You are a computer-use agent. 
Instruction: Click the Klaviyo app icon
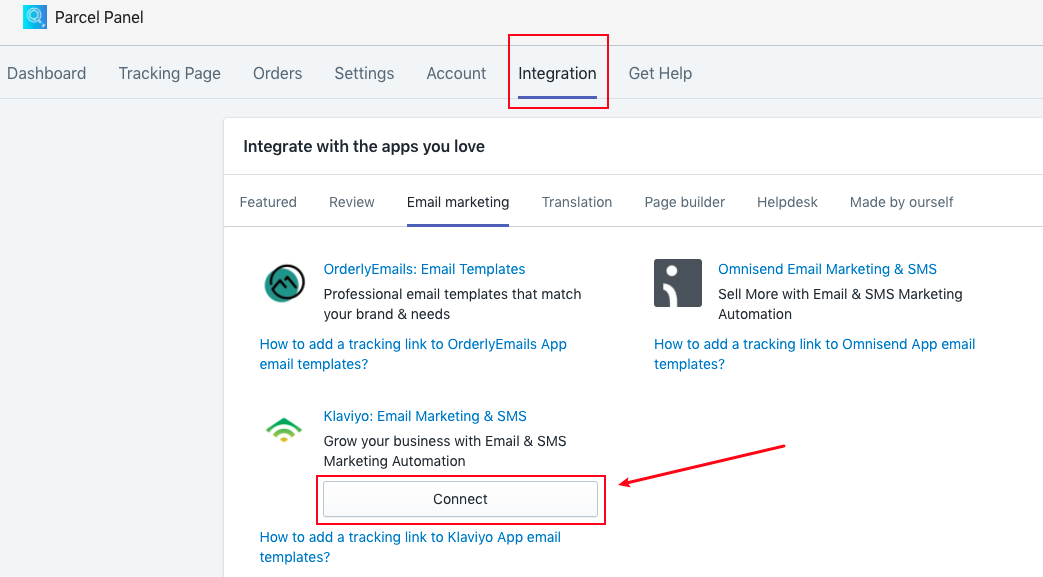coord(284,430)
